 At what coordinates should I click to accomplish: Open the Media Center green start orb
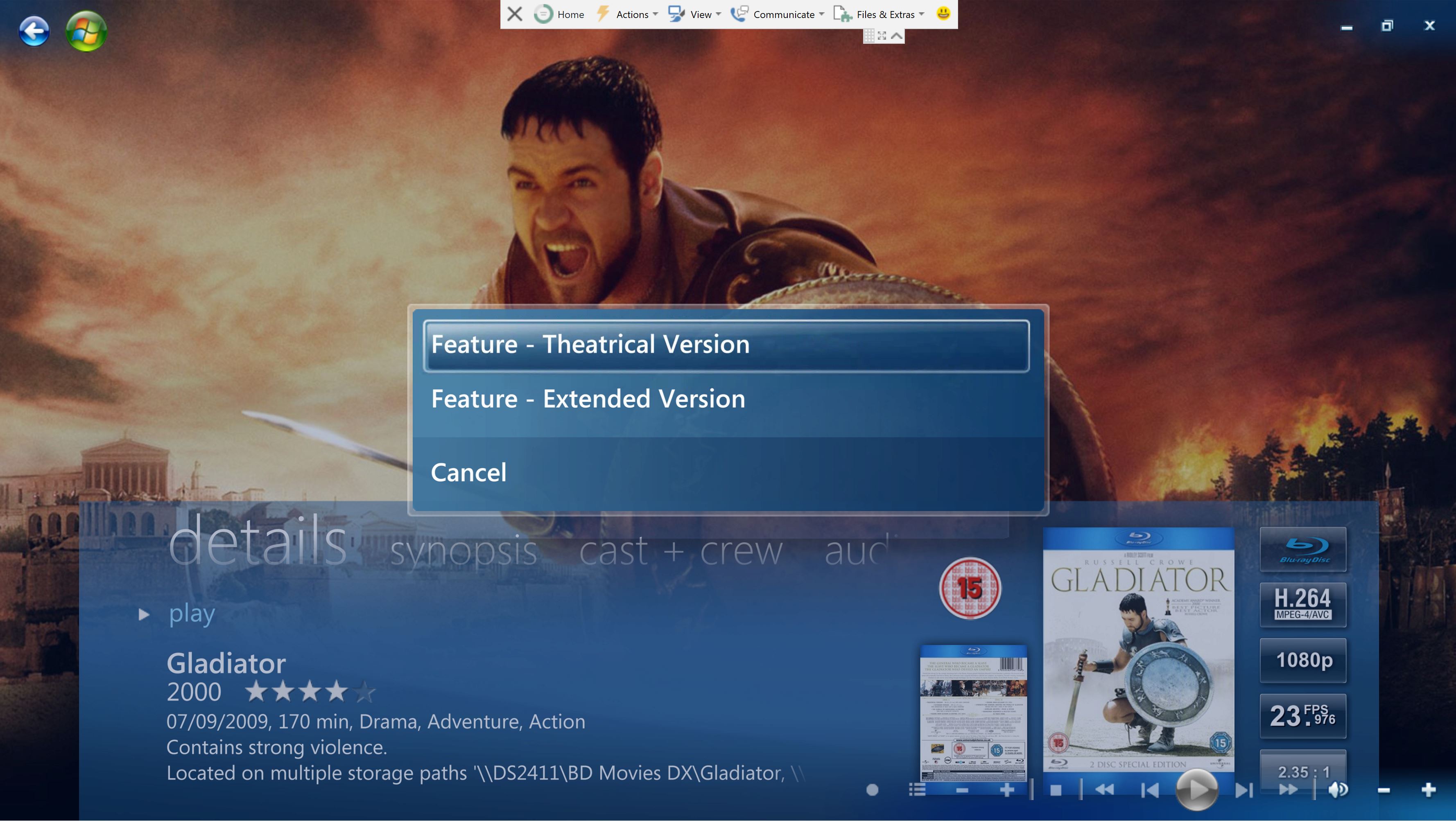coord(86,31)
